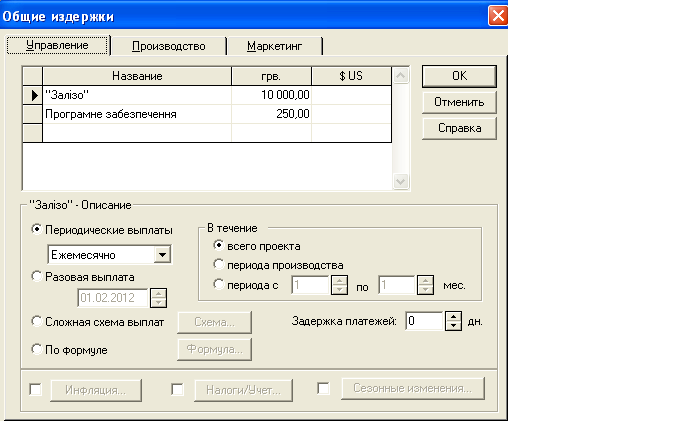The image size is (683, 421).
Task: Open the Ежемесячно frequency dropdown
Action: [x=162, y=255]
